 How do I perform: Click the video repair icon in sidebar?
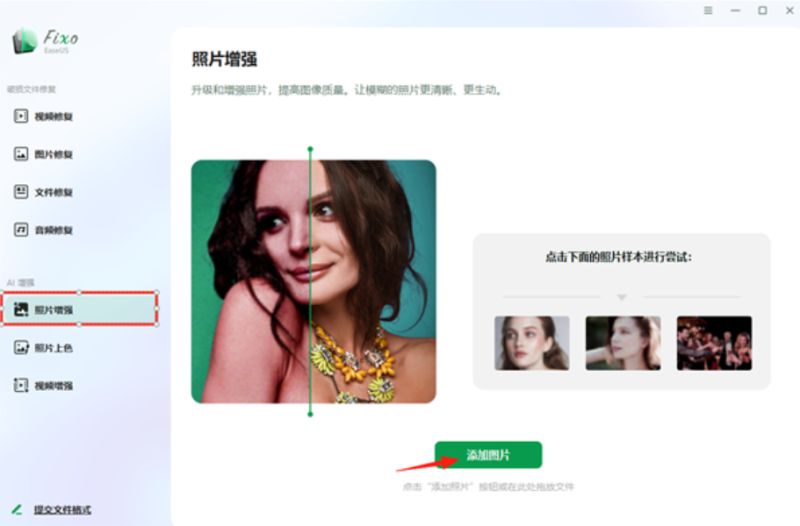click(x=21, y=116)
